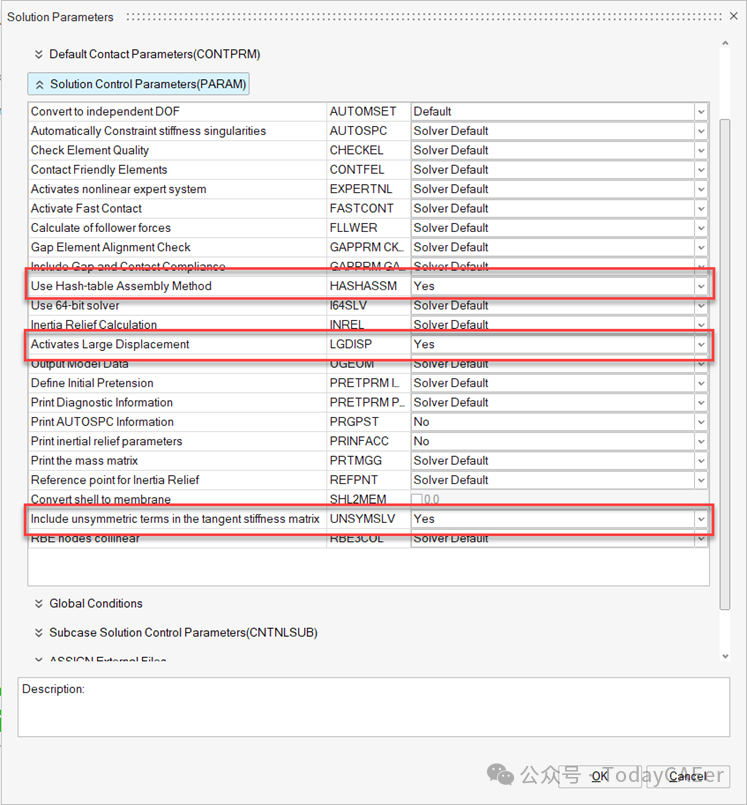
Task: Open UNSYMSLV Yes dropdown
Action: 701,519
